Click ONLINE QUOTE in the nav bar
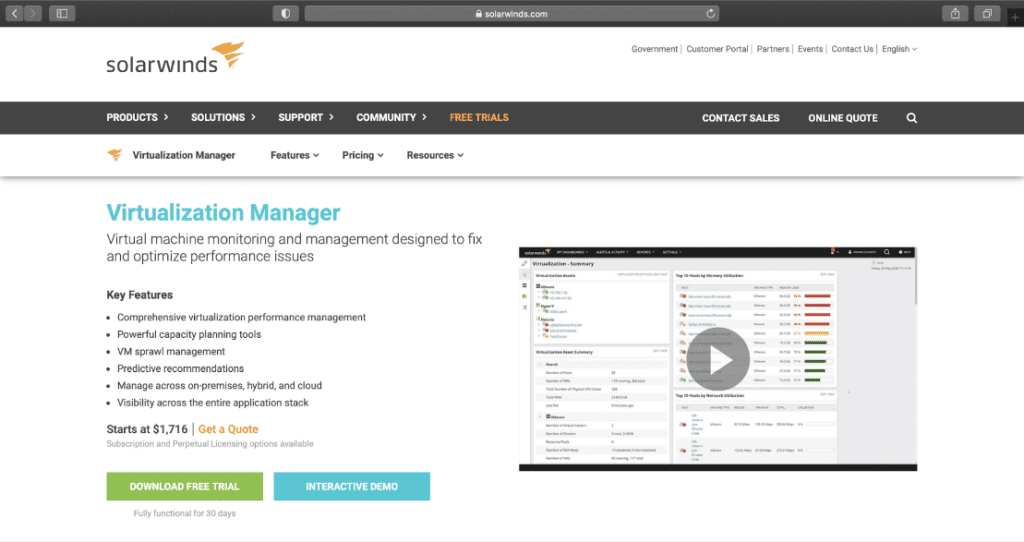Viewport: 1024px width, 542px height. 842,118
